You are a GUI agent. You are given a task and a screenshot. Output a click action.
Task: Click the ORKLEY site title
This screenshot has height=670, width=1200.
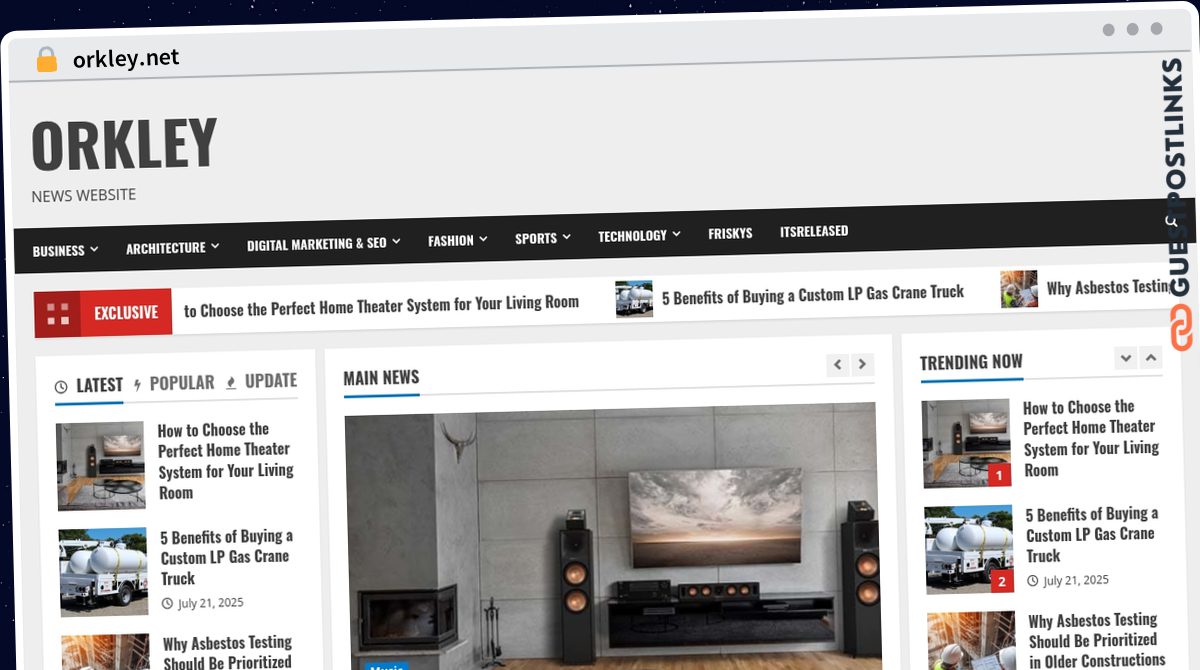click(x=124, y=143)
